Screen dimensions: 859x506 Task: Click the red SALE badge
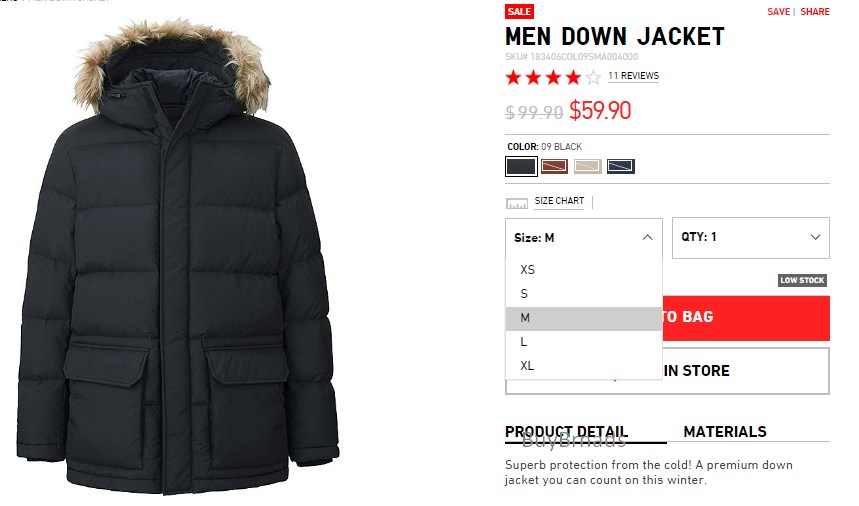(519, 12)
